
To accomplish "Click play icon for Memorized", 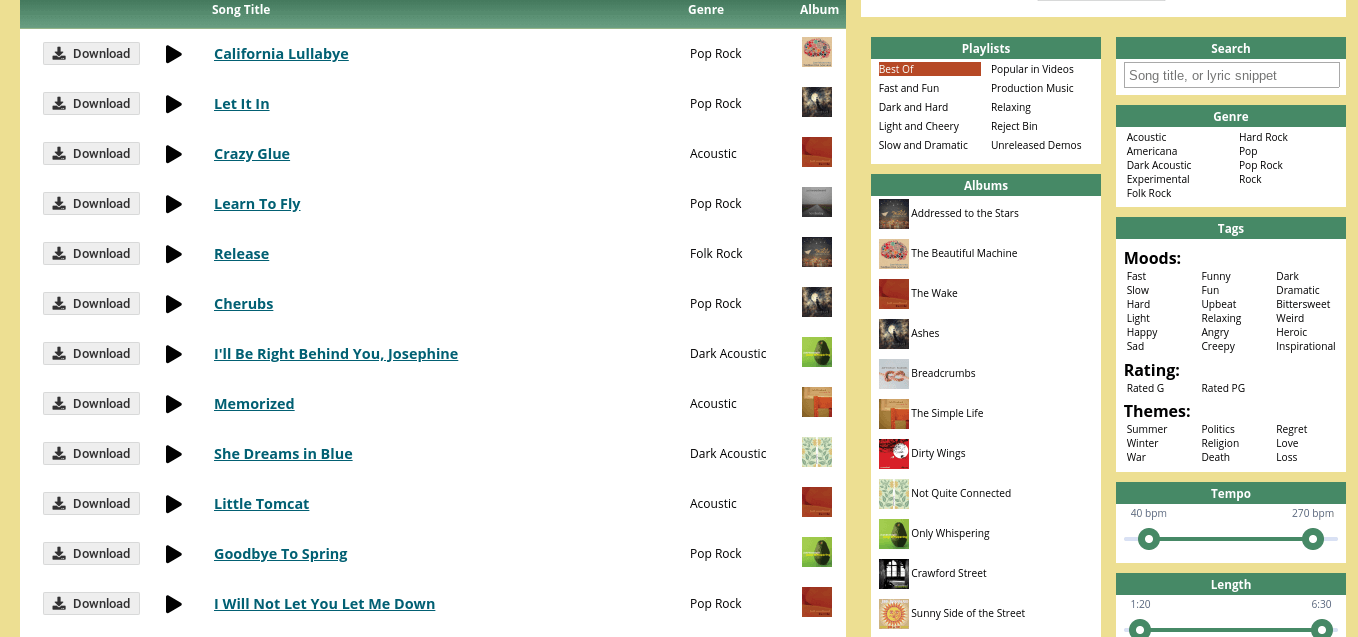I will point(174,404).
